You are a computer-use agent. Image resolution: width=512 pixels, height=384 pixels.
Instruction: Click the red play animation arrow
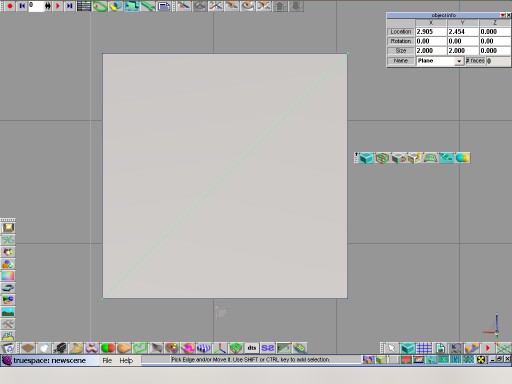[58, 6]
